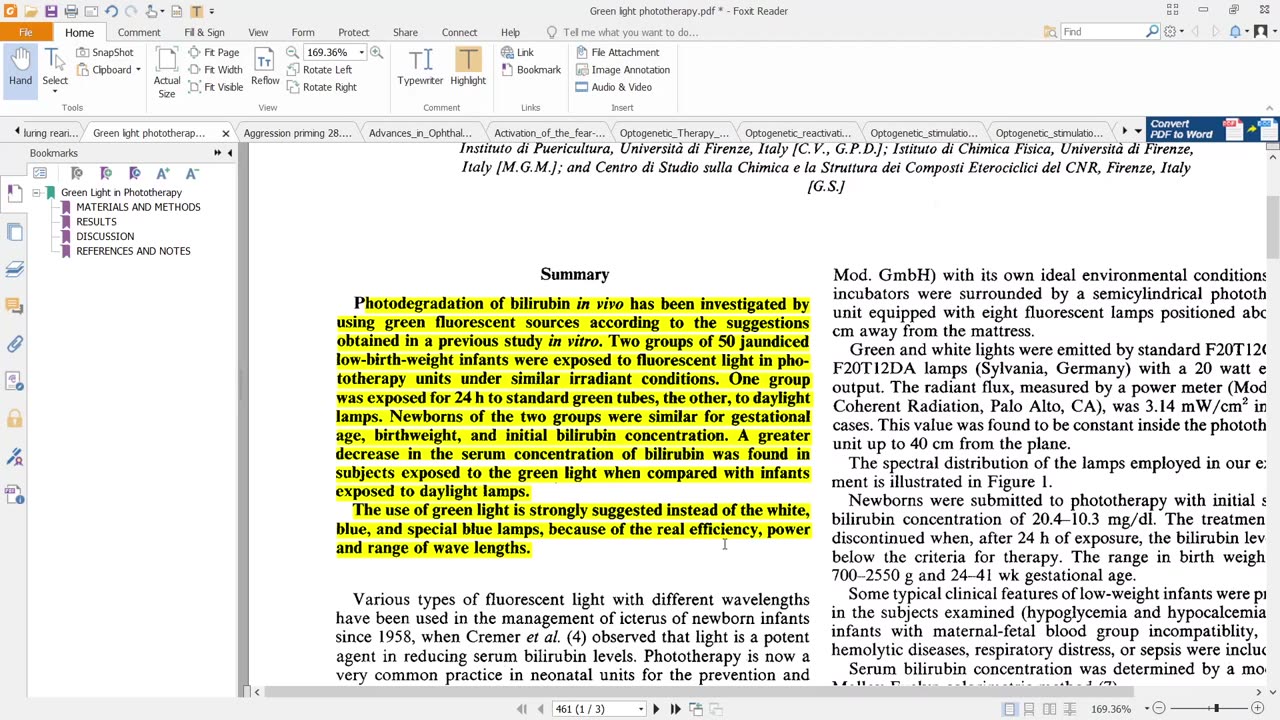Open the Clipboard dropdown

(x=138, y=70)
